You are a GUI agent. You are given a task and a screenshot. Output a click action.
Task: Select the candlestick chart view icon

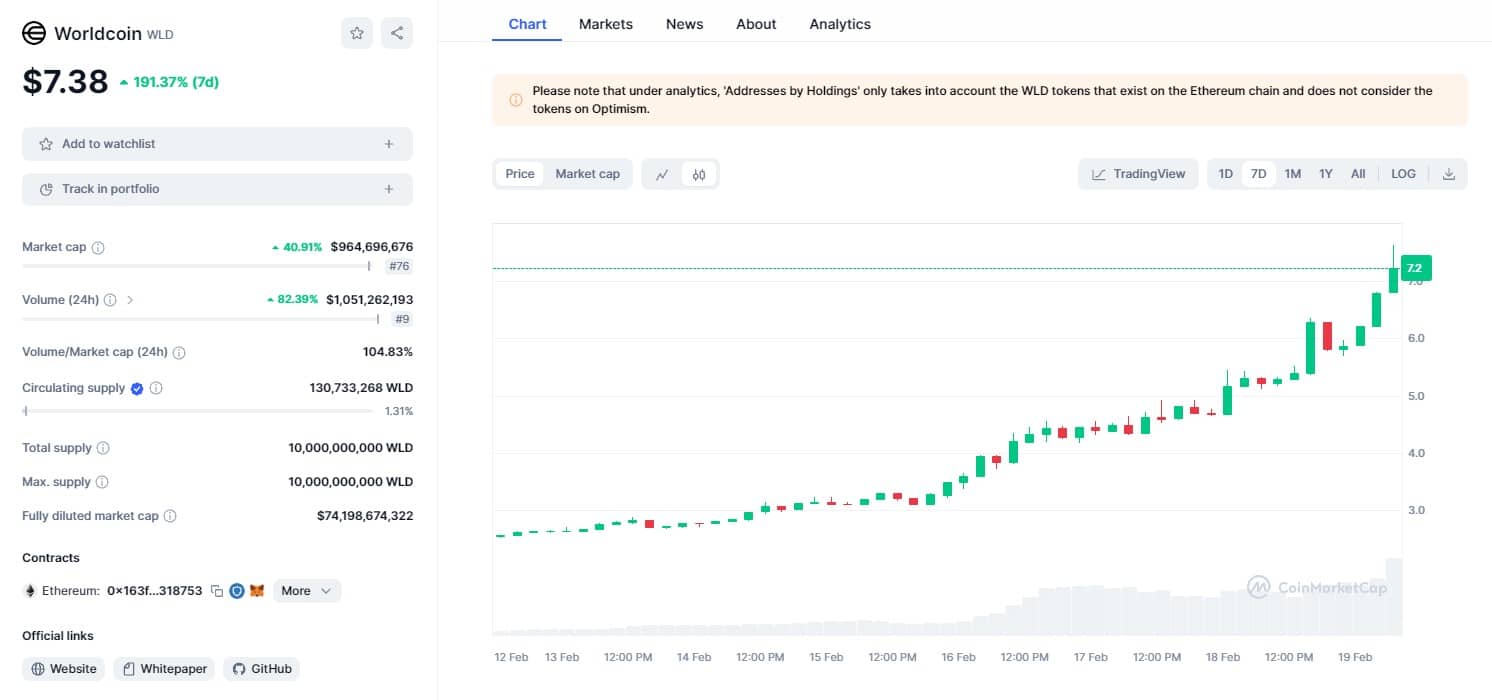point(699,174)
